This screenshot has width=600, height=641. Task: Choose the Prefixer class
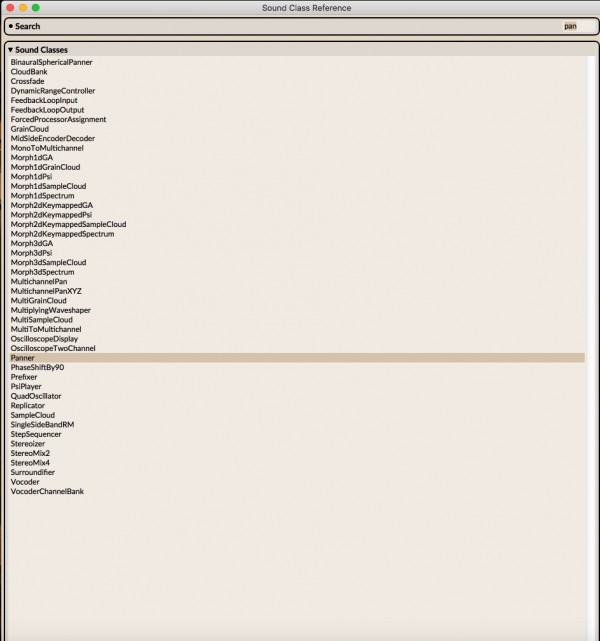coord(24,377)
